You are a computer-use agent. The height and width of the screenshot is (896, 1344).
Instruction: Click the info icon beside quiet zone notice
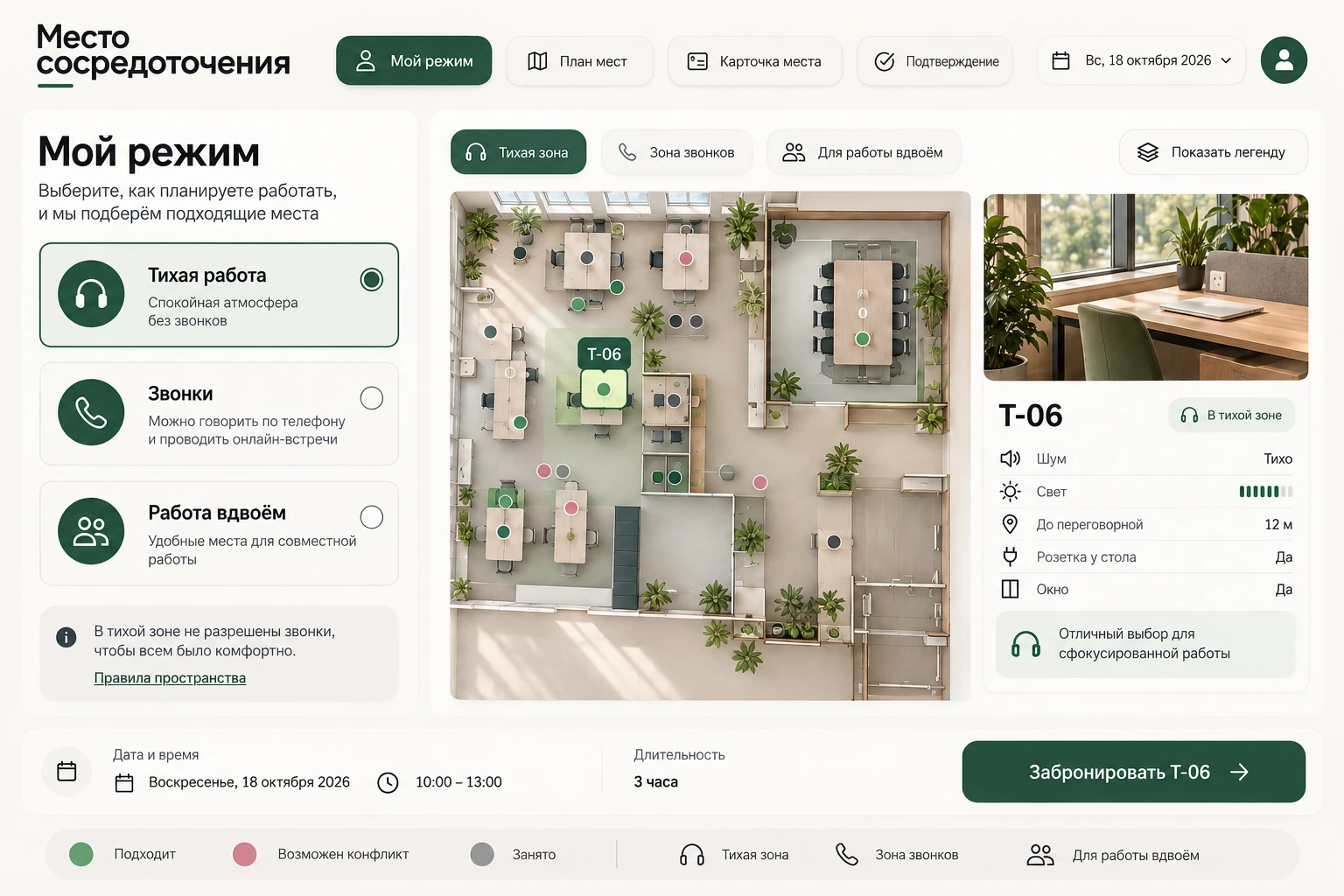pos(66,637)
